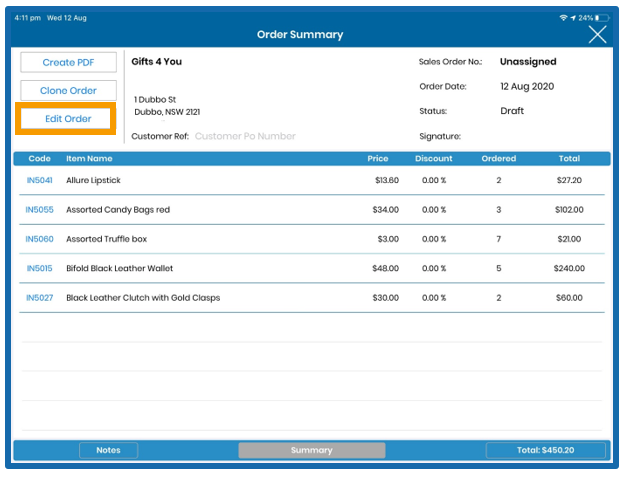Click the $240.00 total value
The width and height of the screenshot is (627, 479).
[569, 268]
